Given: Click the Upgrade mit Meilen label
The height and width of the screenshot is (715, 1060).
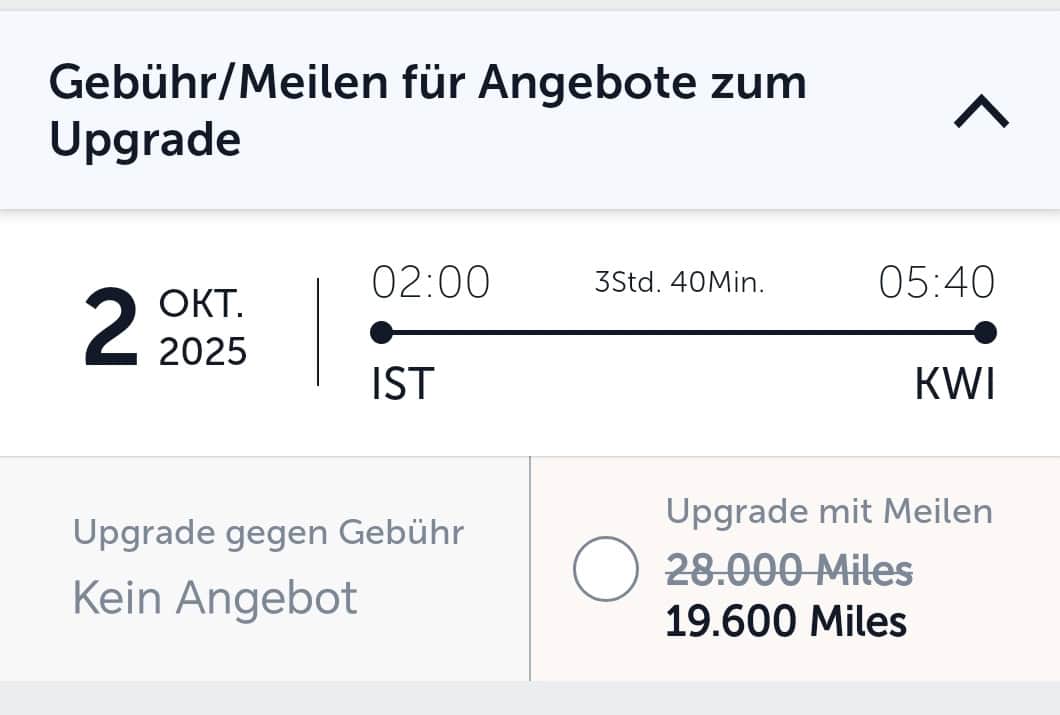Looking at the screenshot, I should click(829, 511).
